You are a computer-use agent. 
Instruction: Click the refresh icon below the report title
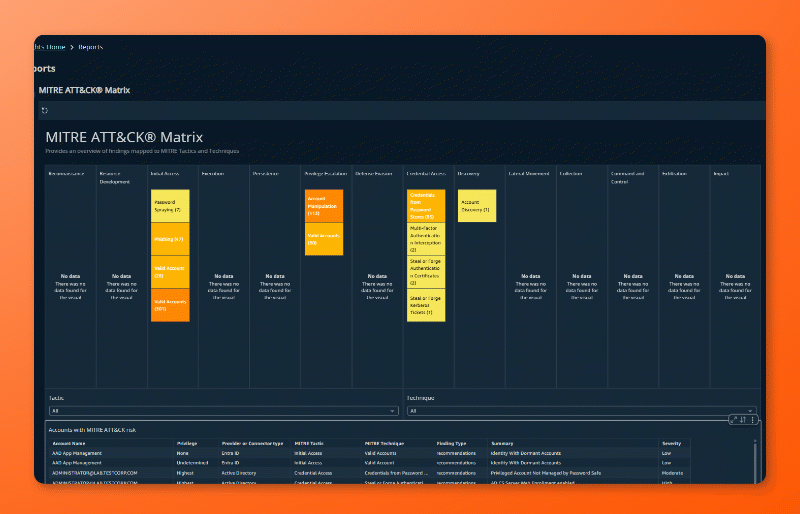(x=45, y=110)
